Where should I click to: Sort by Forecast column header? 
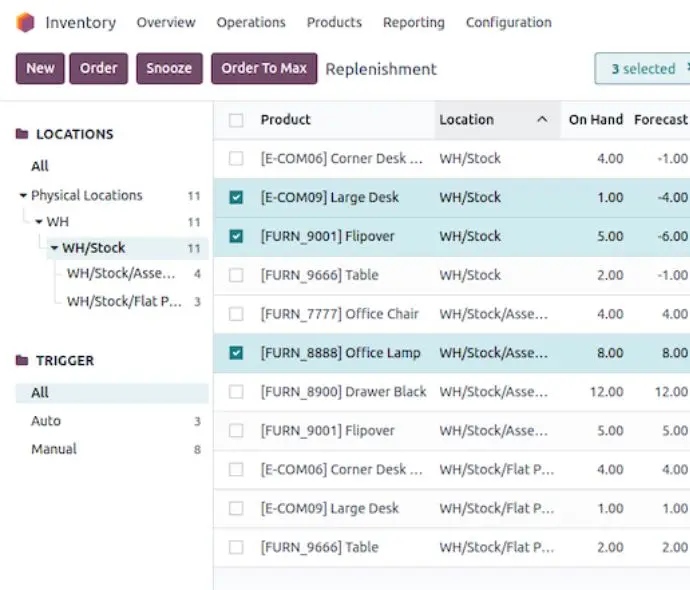(661, 120)
